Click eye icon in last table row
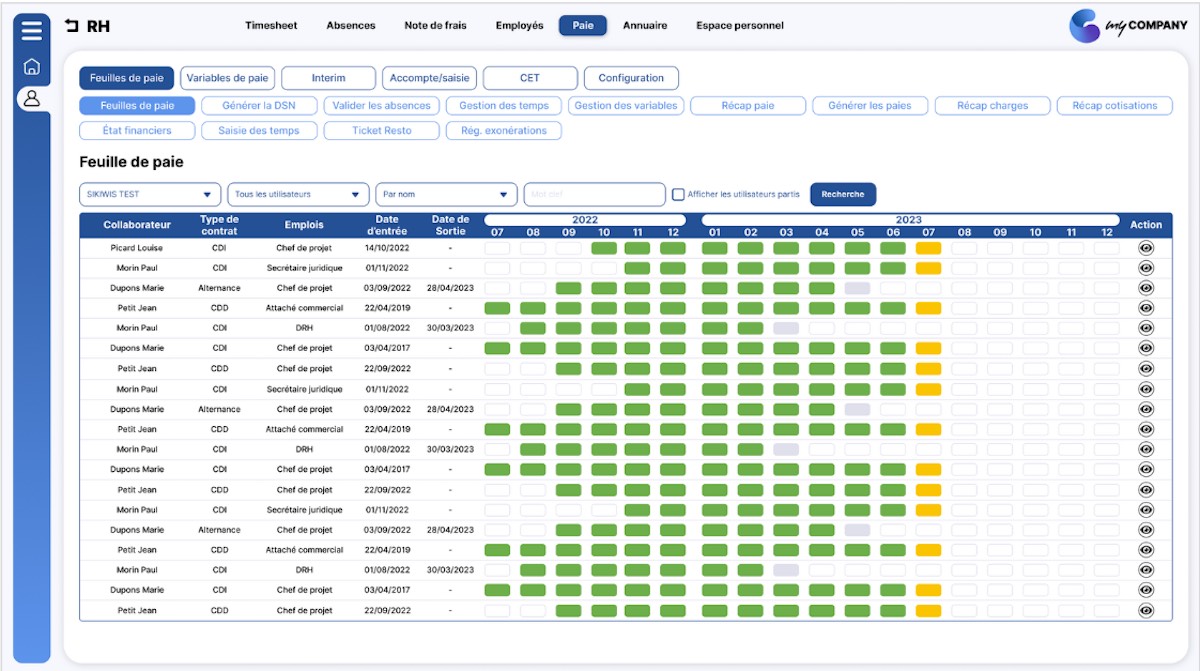The image size is (1200, 671). tap(1146, 610)
